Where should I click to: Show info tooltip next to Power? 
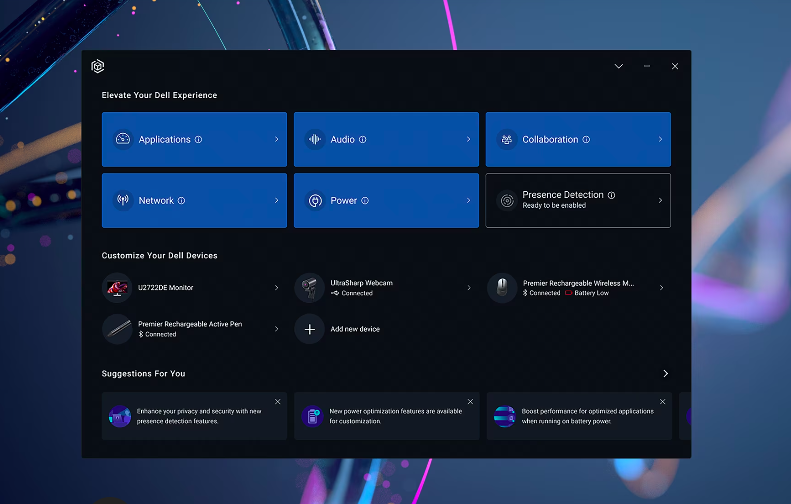(x=365, y=201)
